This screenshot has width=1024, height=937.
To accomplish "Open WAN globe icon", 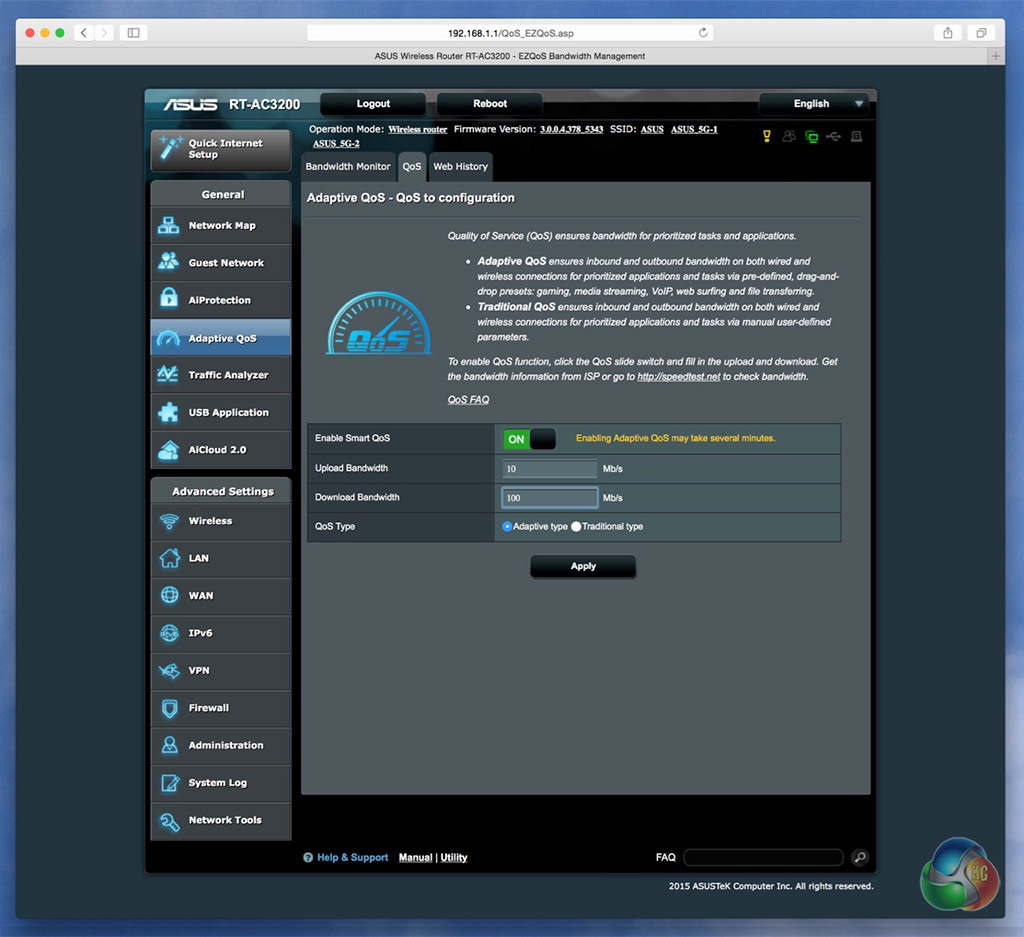I will (x=169, y=596).
